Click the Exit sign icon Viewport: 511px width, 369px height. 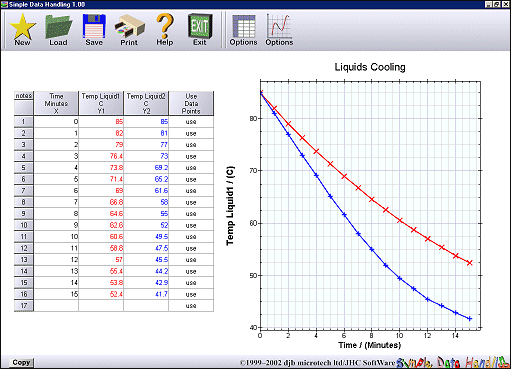[200, 30]
